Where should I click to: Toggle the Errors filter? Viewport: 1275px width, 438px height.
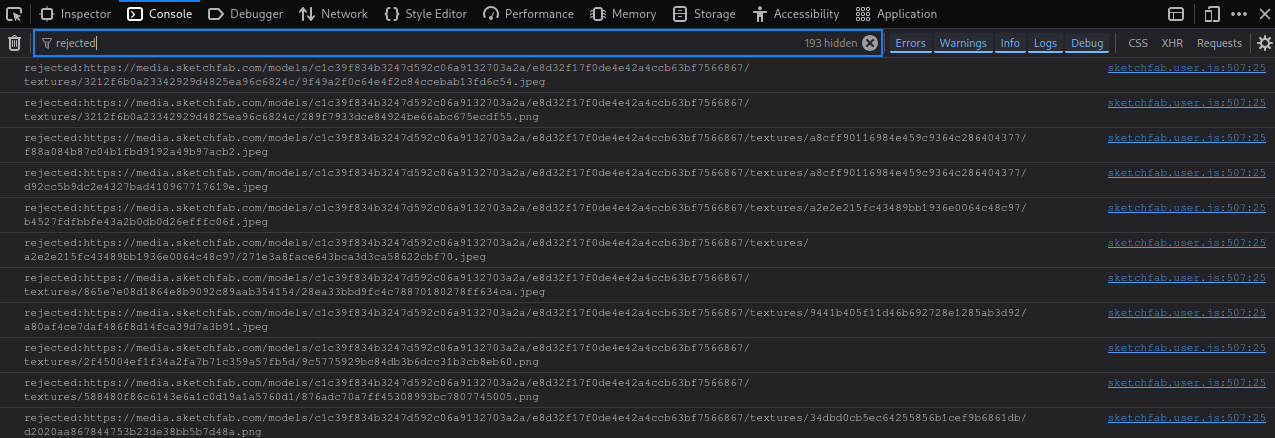point(910,43)
